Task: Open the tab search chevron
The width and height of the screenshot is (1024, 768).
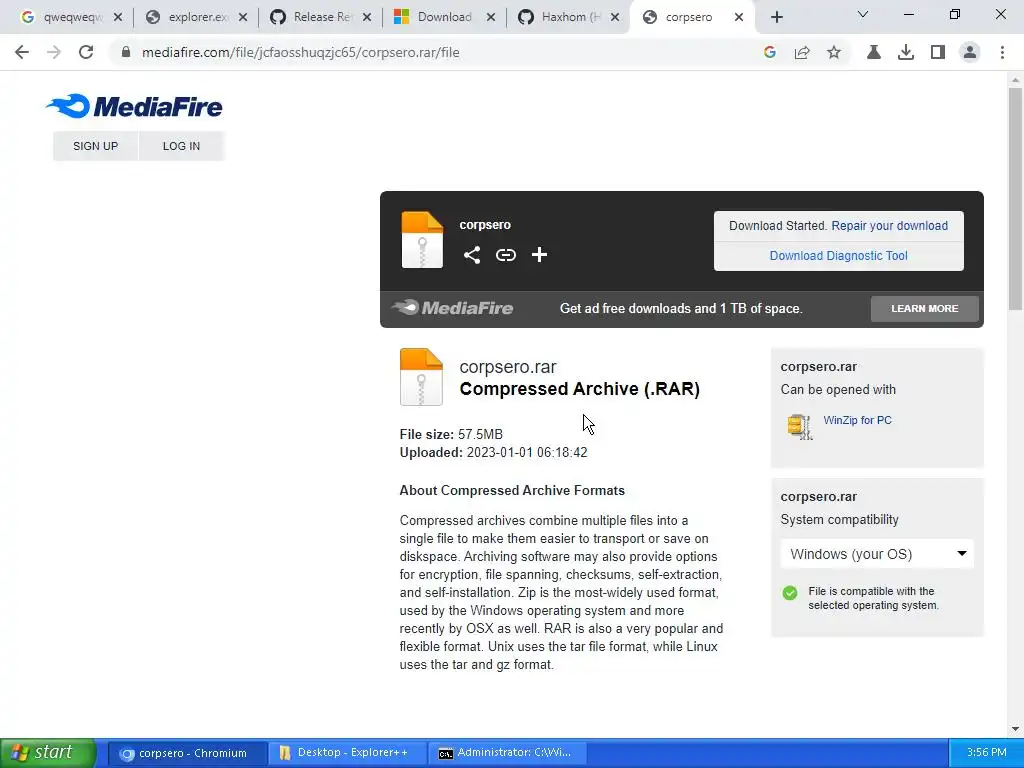Action: pyautogui.click(x=863, y=14)
